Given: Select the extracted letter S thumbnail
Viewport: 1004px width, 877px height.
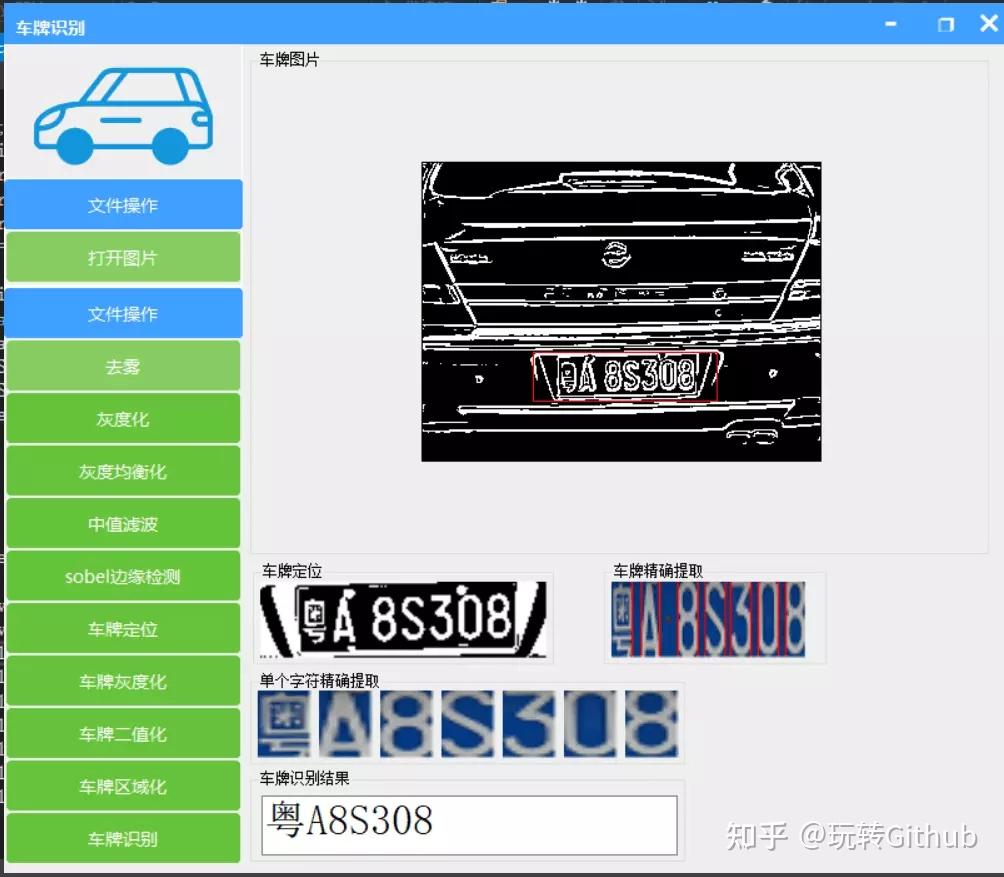Looking at the screenshot, I should (x=467, y=723).
